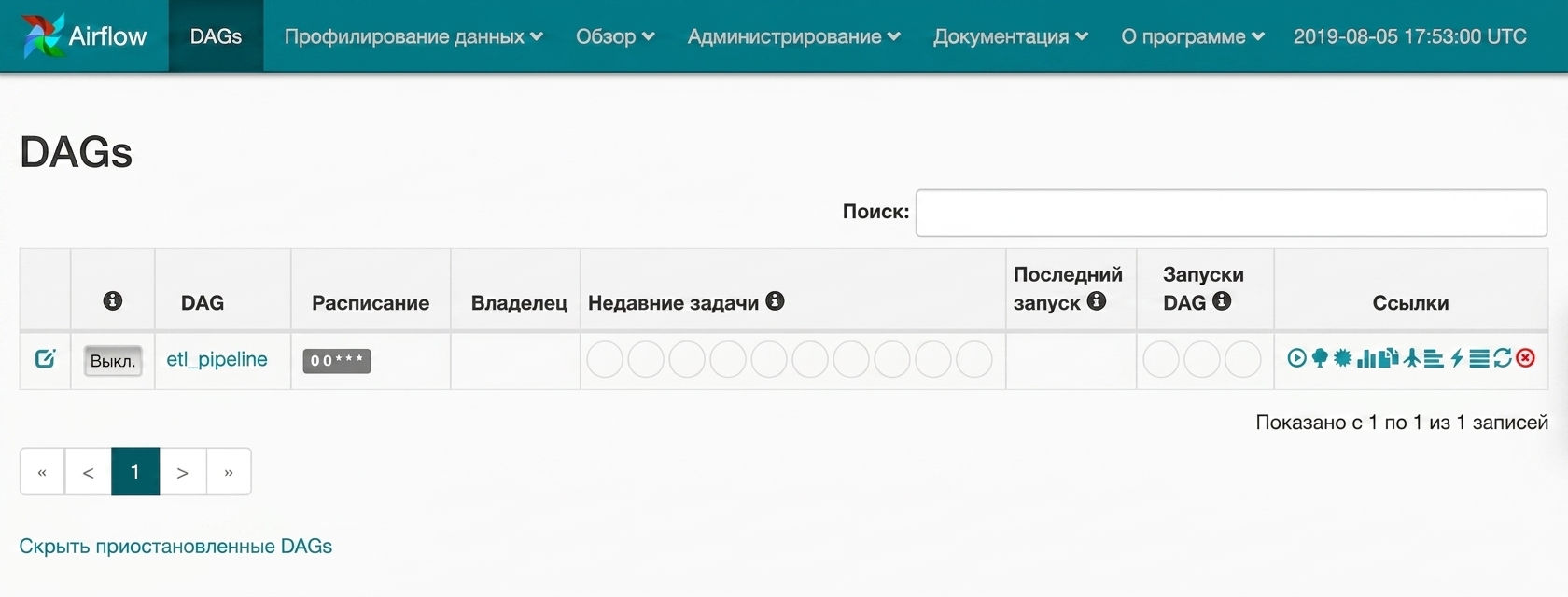Go to first page with « button
This screenshot has height=597, width=1568.
42,471
